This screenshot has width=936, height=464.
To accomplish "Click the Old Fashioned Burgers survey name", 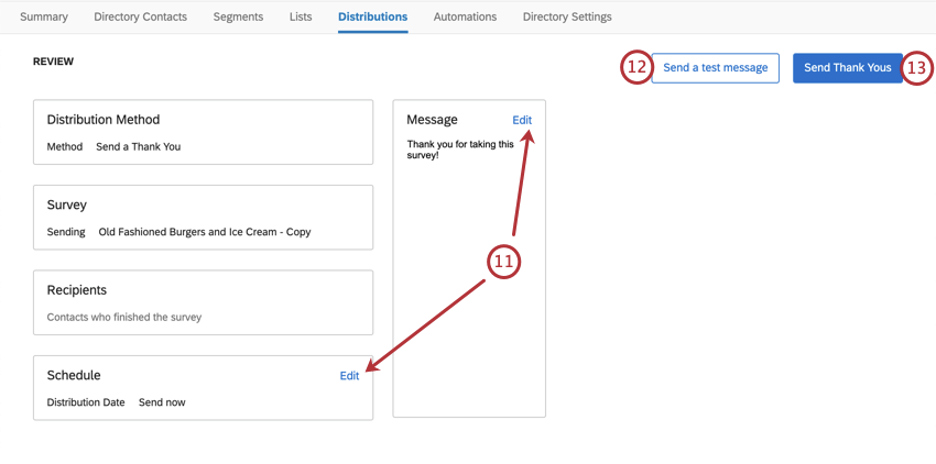I will pyautogui.click(x=205, y=232).
